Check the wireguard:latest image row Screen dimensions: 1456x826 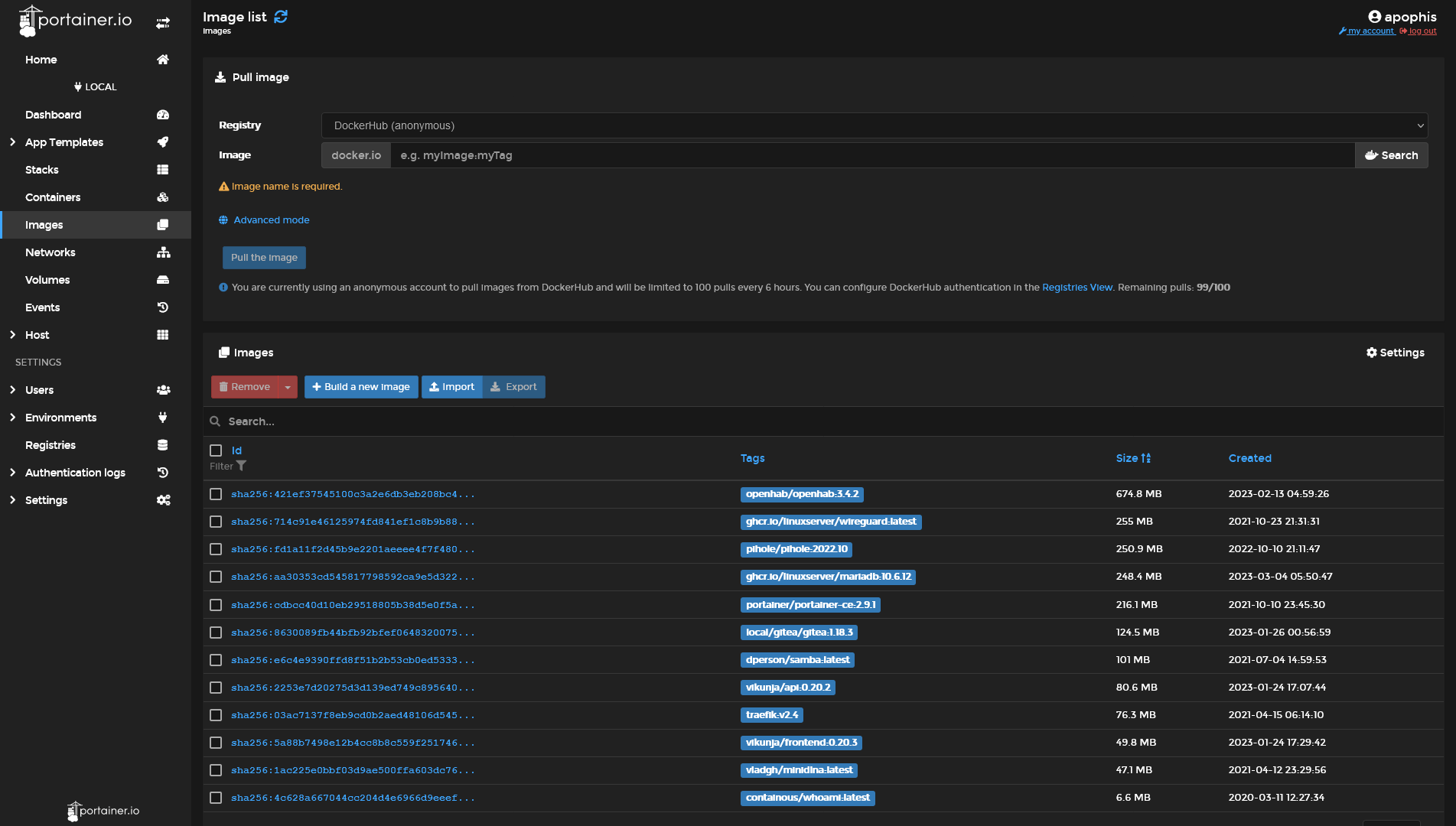(x=216, y=522)
